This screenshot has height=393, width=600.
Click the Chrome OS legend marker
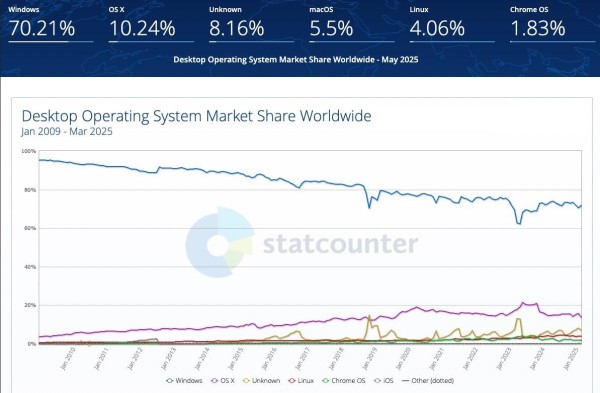pos(326,381)
